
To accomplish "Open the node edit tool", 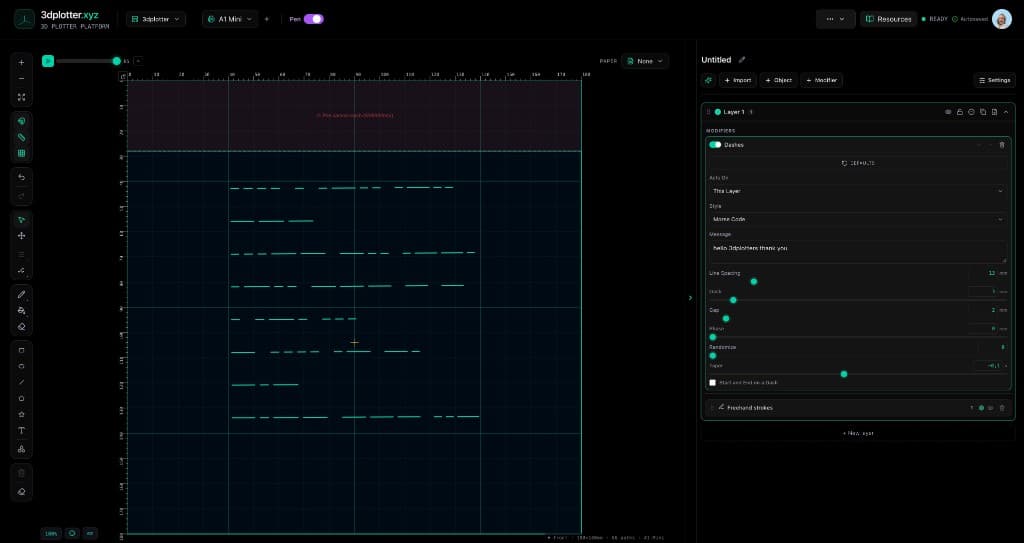I will [22, 270].
